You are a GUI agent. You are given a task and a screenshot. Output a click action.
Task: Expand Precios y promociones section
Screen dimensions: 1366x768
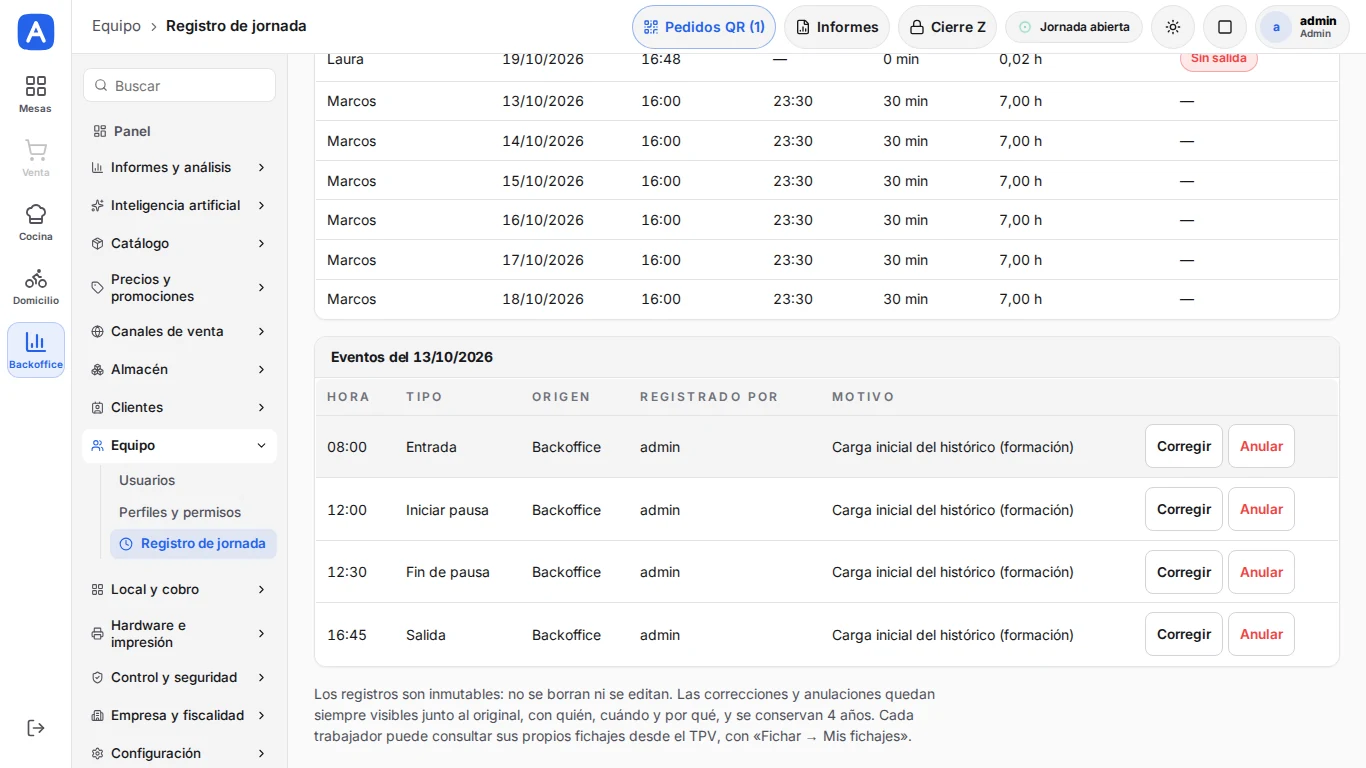point(180,287)
